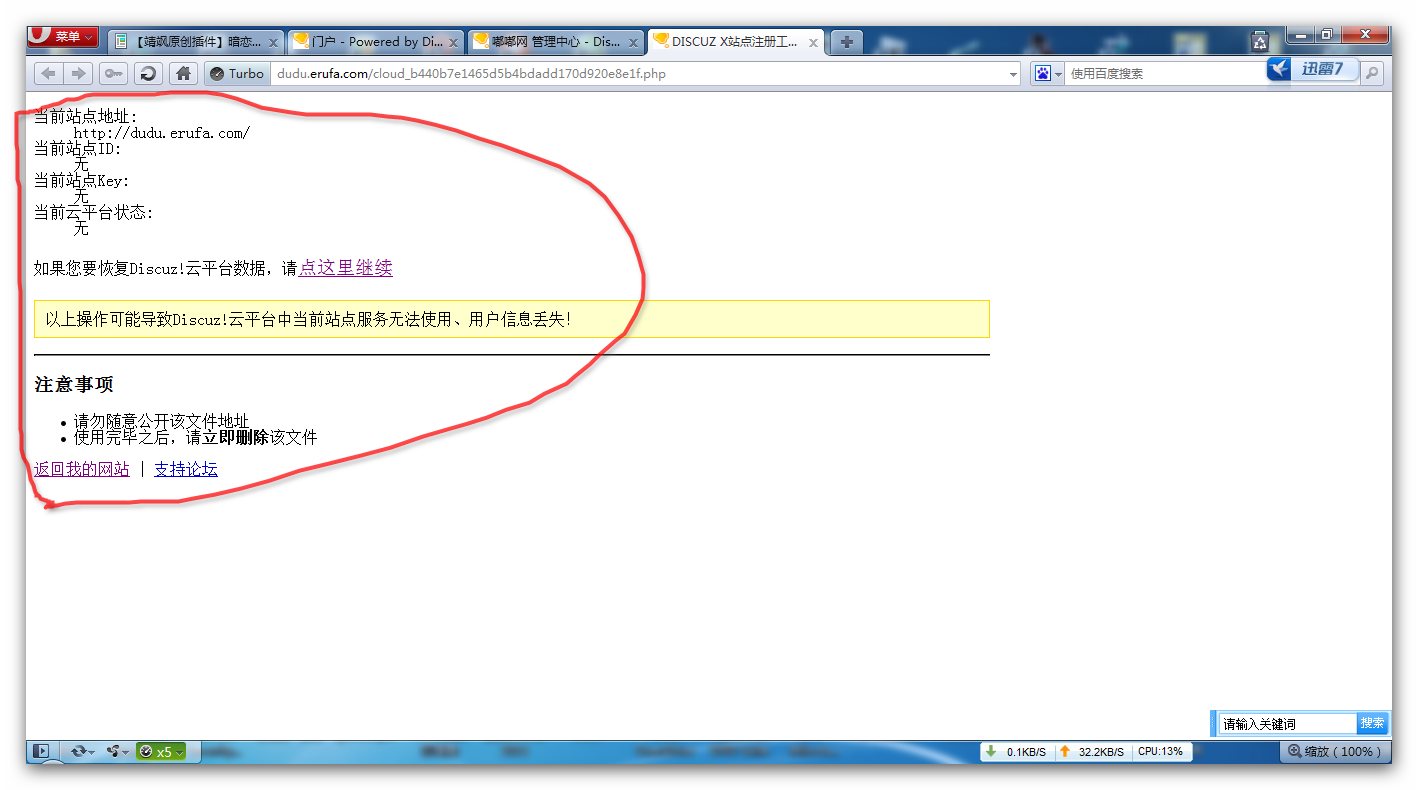Click the 当前云平台状态: label

(94, 213)
